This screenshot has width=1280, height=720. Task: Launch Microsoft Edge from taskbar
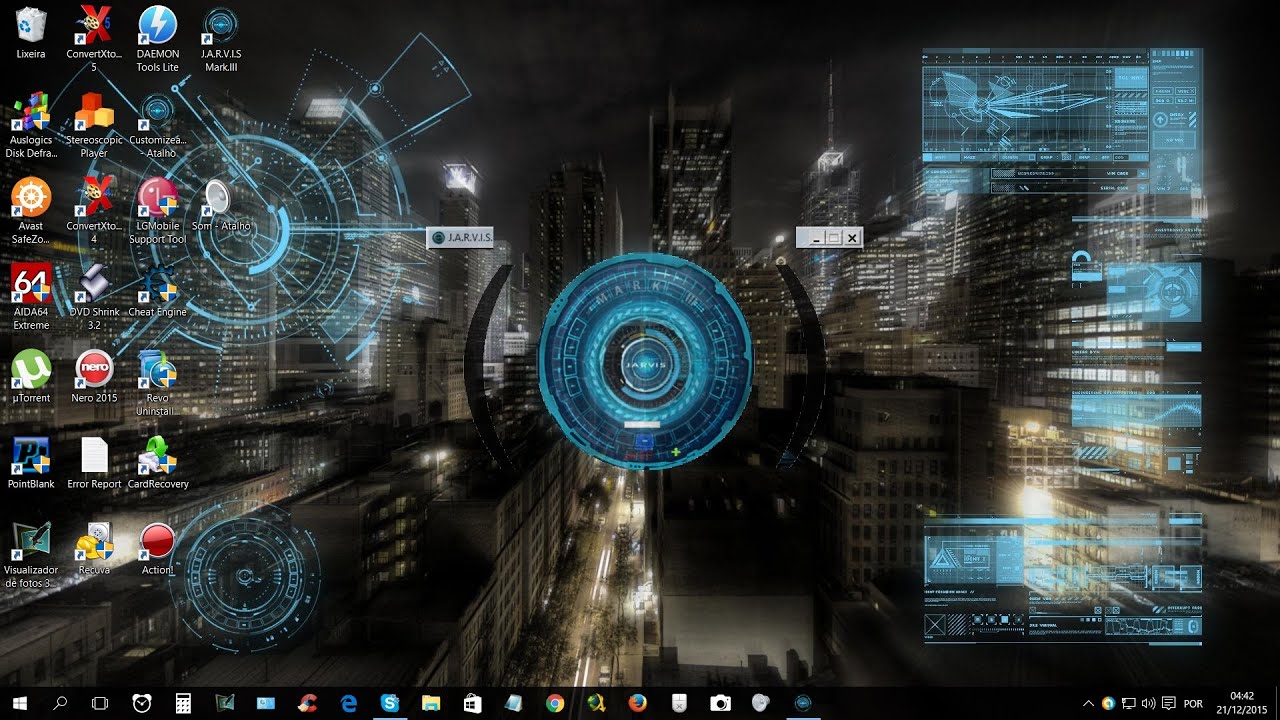tap(348, 703)
